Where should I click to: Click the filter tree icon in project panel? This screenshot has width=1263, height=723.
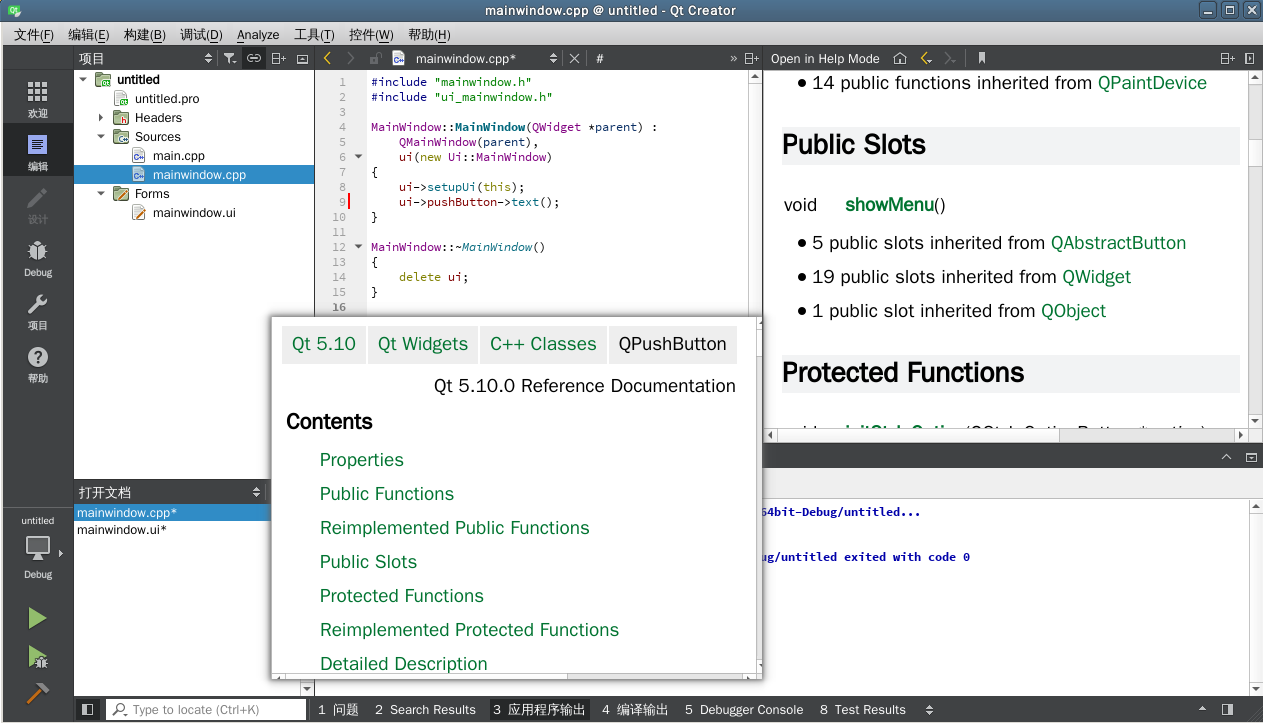[230, 59]
